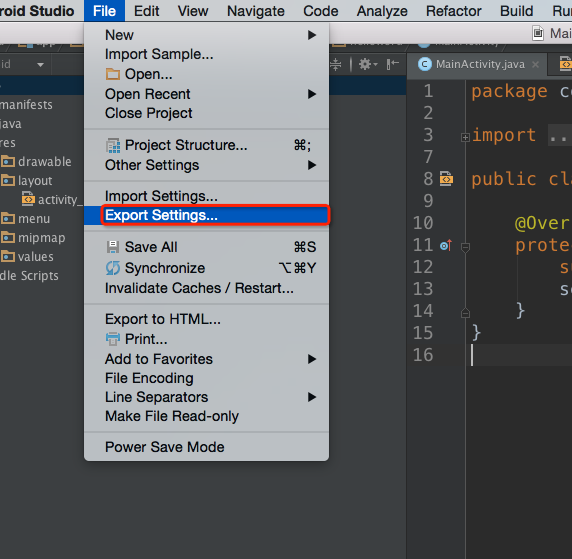This screenshot has height=559, width=572.
Task: Expand the folded import block on line 3
Action: tap(465, 138)
